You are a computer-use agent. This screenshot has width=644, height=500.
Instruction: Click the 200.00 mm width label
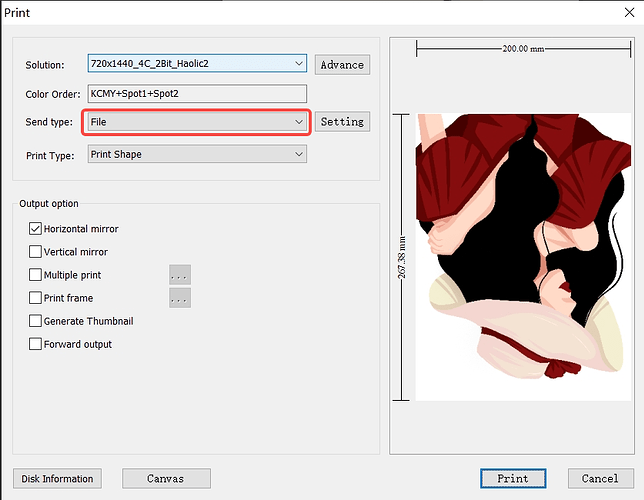point(523,49)
